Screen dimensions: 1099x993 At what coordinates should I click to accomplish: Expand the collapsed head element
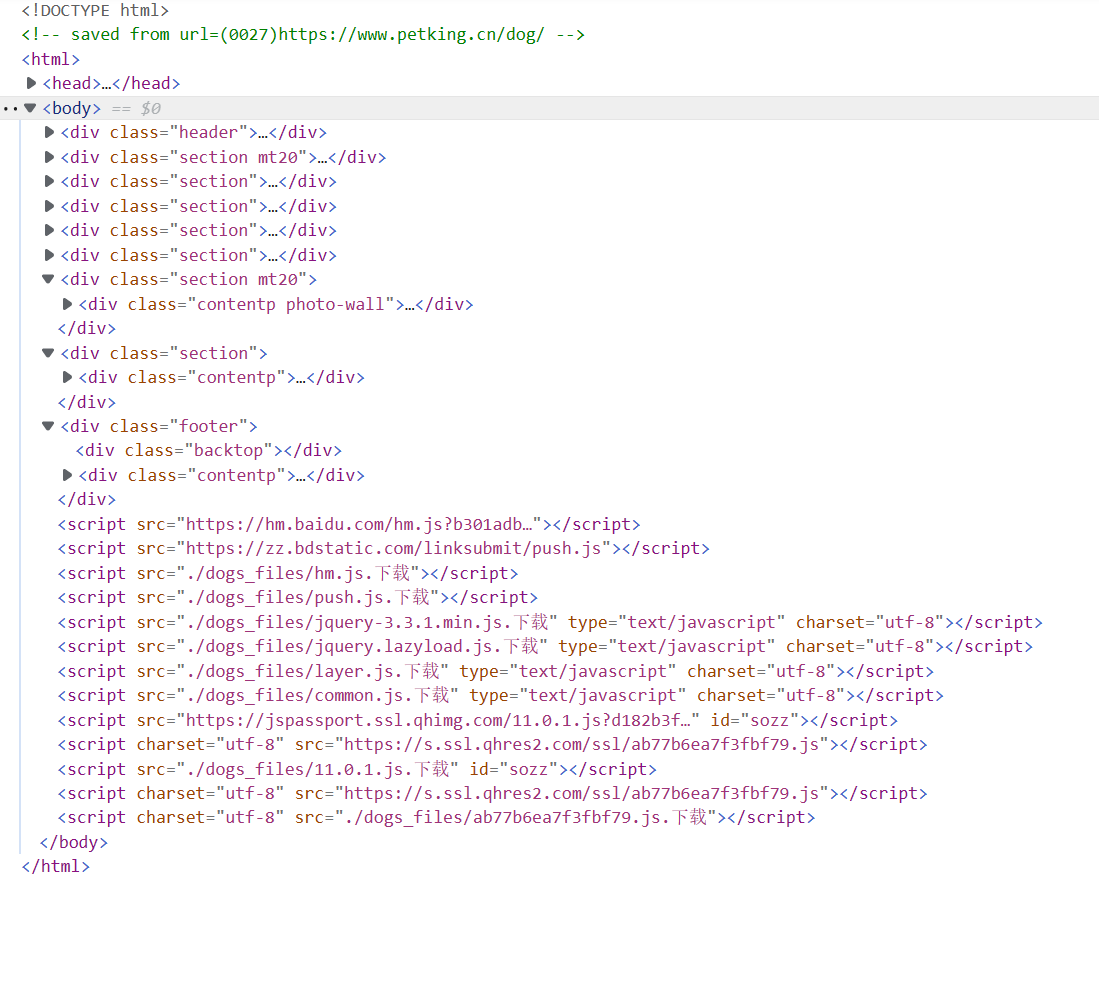click(32, 83)
